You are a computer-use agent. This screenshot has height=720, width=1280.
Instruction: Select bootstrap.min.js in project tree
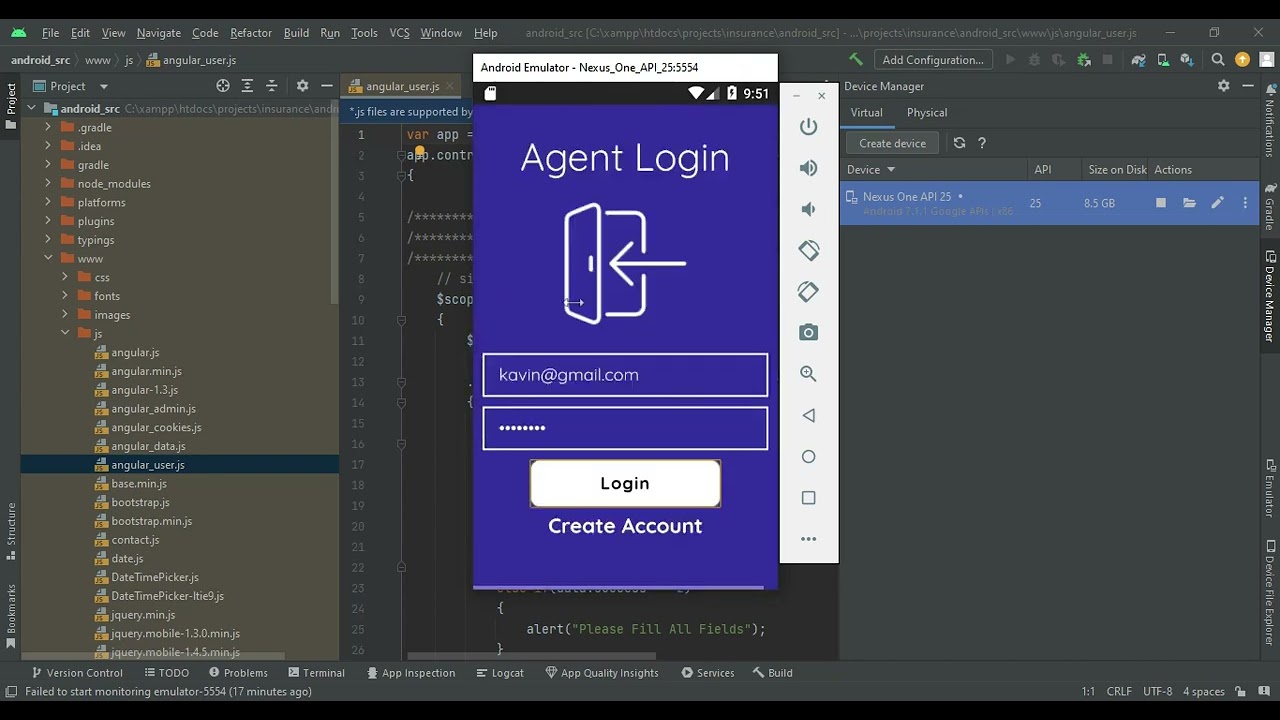(151, 521)
